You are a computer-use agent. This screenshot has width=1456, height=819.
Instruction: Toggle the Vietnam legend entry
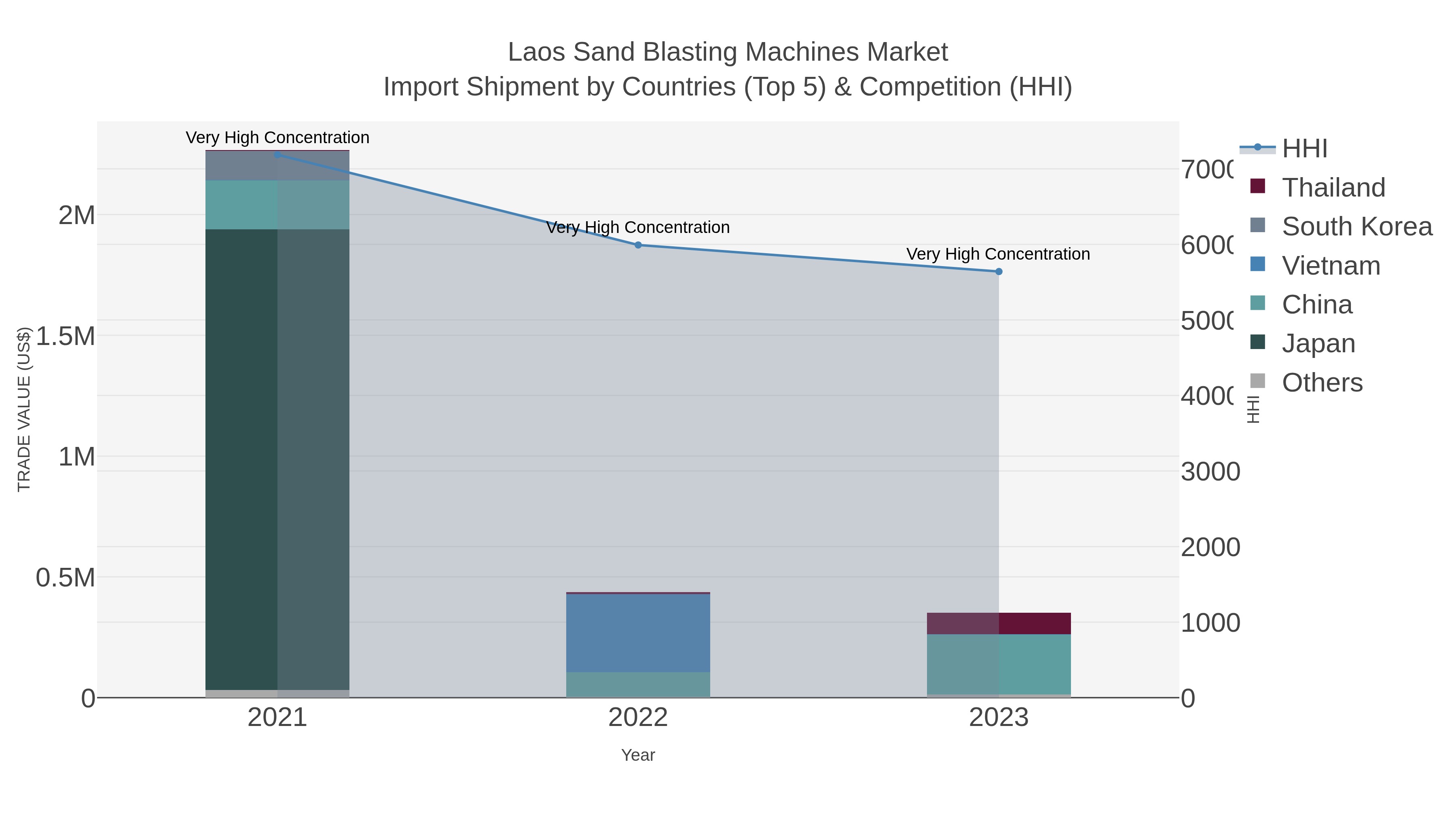(x=1315, y=266)
